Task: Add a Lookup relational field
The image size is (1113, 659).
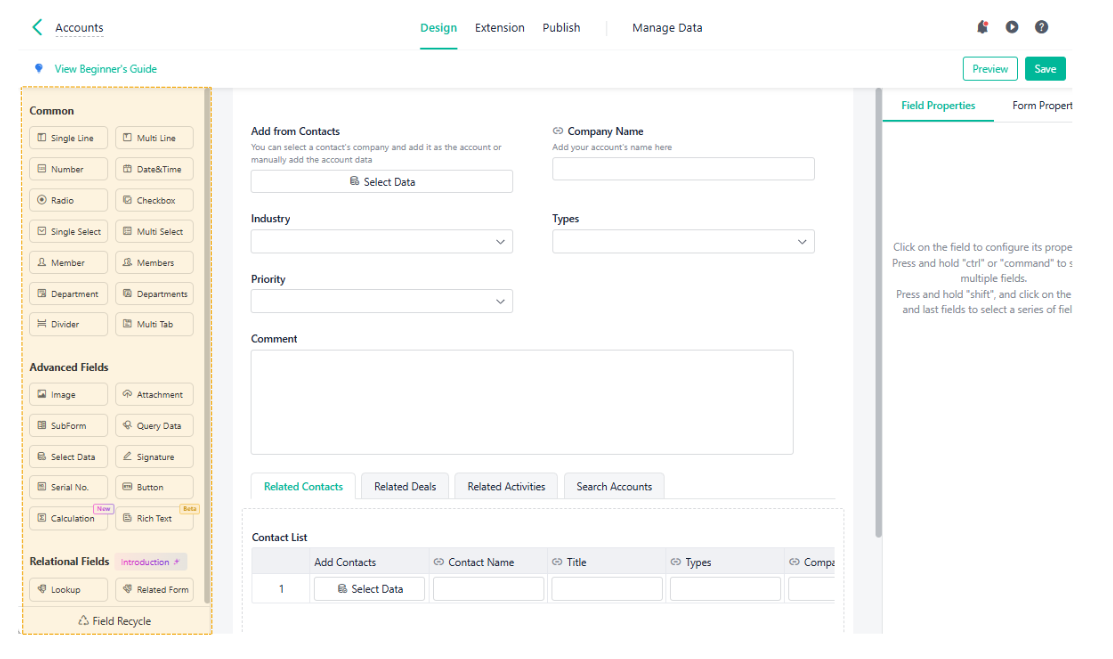Action: click(x=68, y=589)
